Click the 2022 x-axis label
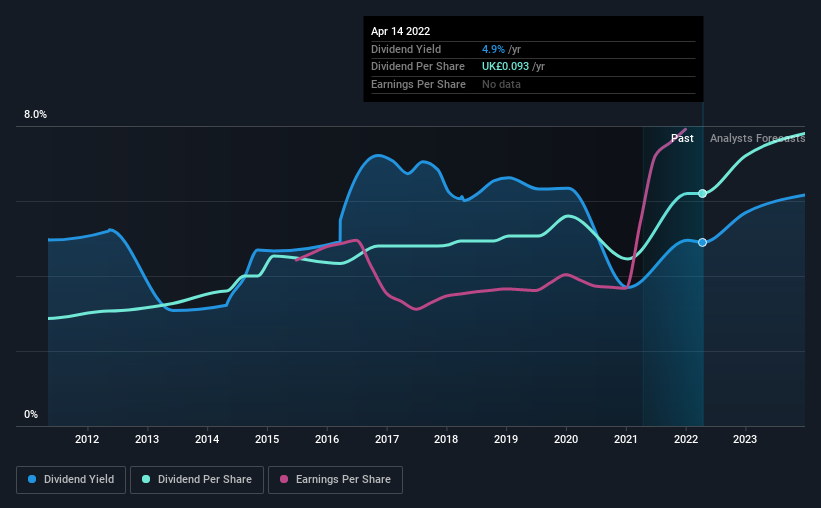The height and width of the screenshot is (508, 821). point(686,439)
